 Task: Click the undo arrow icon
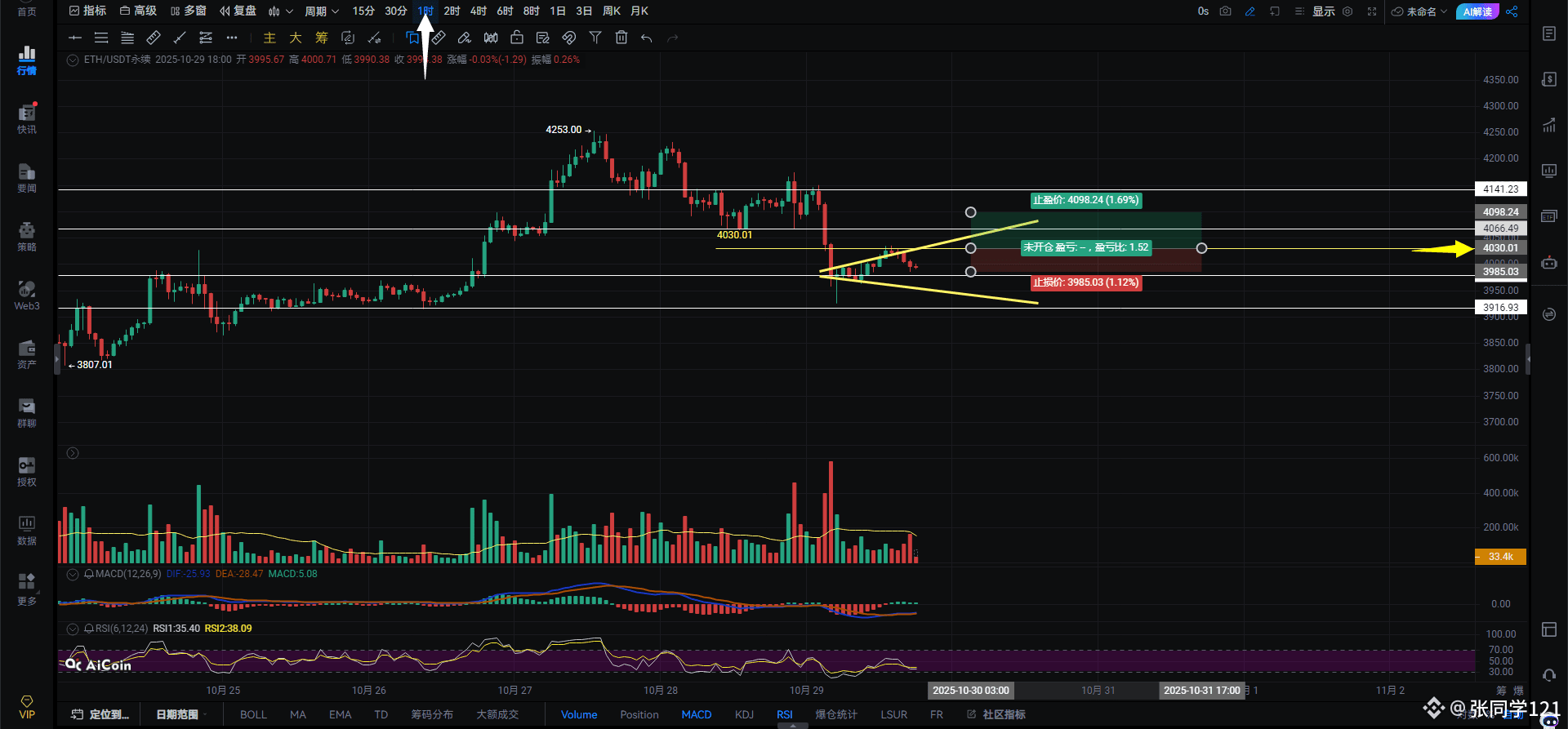(647, 38)
